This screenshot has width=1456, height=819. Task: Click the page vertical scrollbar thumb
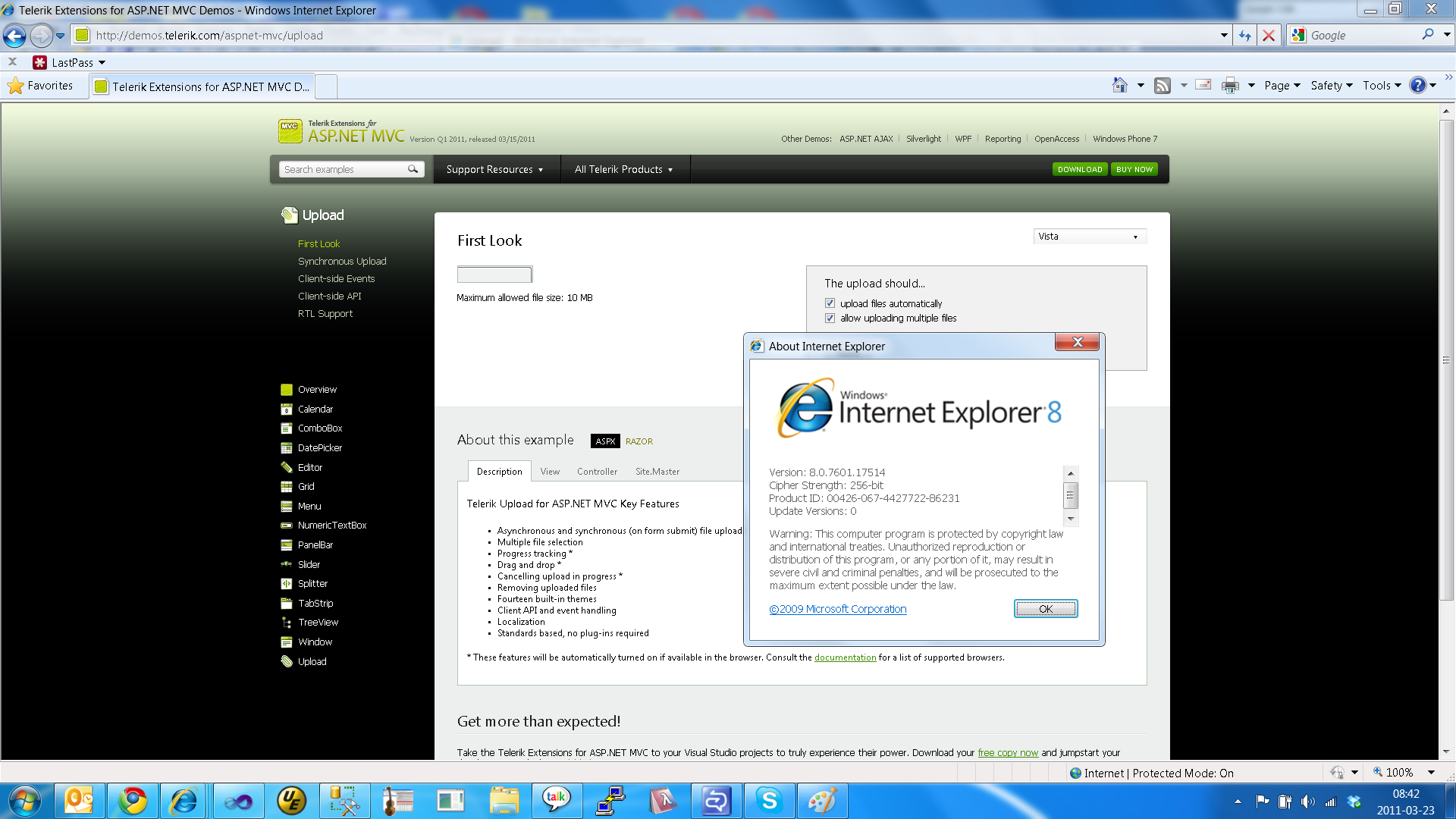coord(1446,360)
